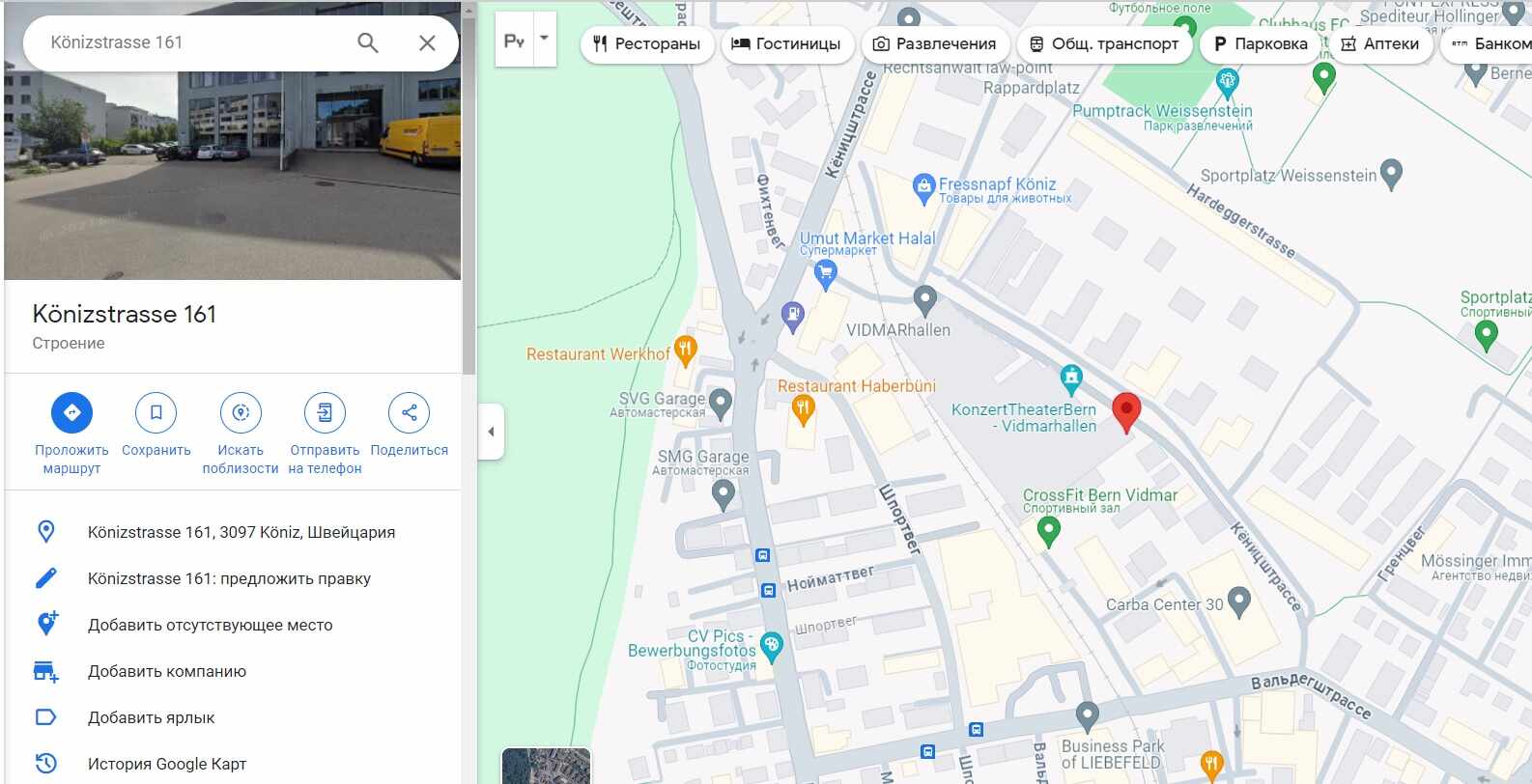The width and height of the screenshot is (1532, 784).
Task: Open История Google Карт
Action: tap(167, 764)
